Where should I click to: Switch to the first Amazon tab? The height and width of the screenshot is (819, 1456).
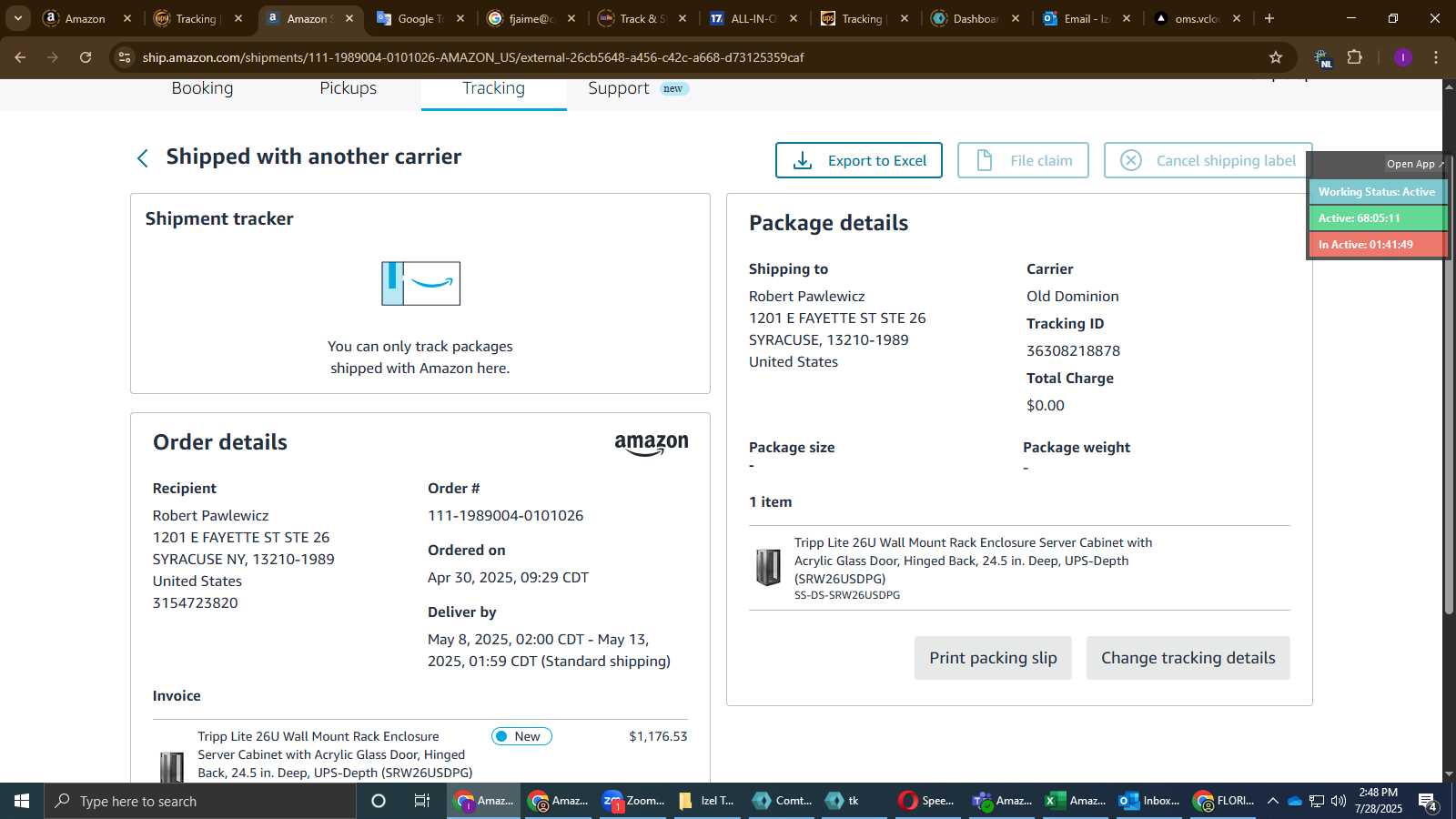click(x=86, y=18)
